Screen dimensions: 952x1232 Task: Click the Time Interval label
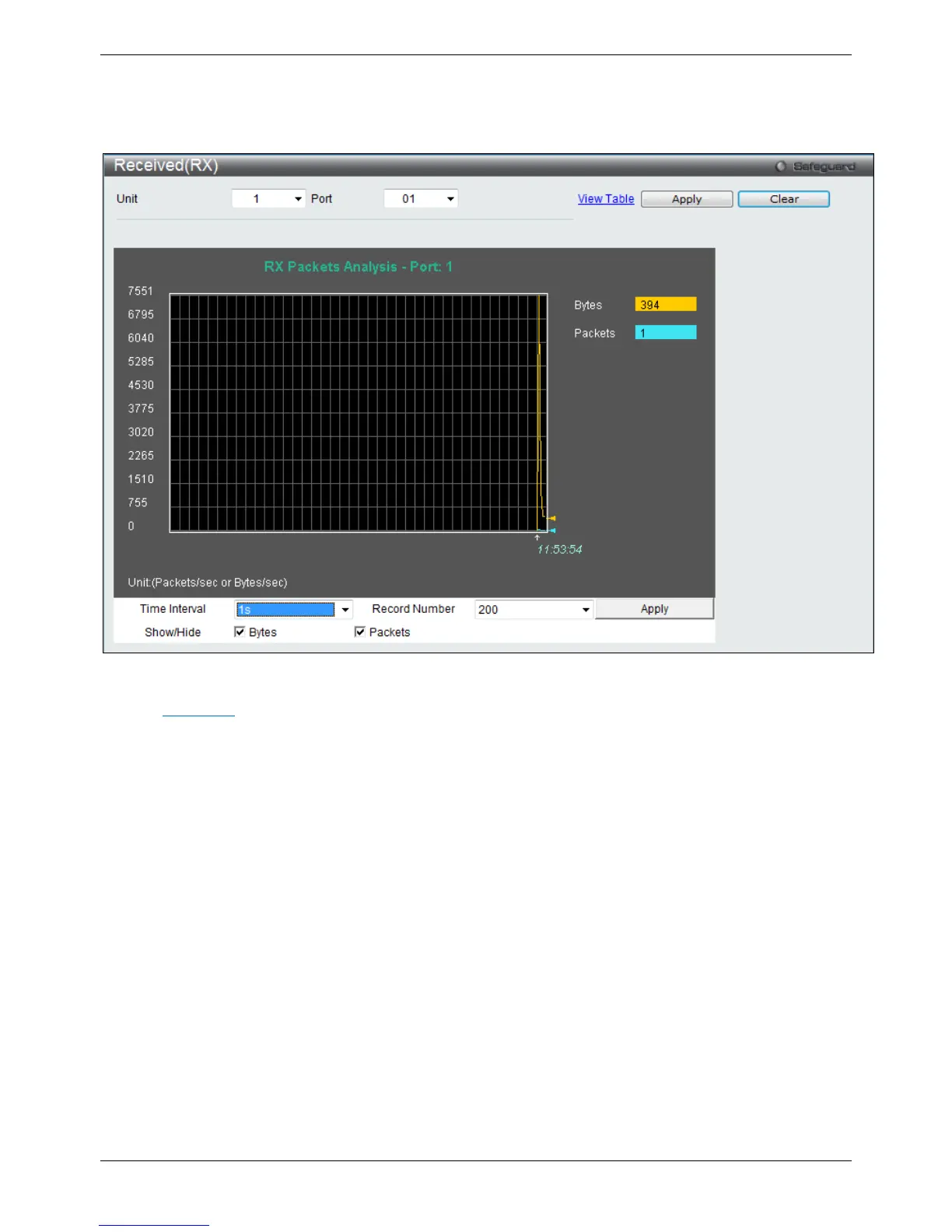click(x=173, y=609)
